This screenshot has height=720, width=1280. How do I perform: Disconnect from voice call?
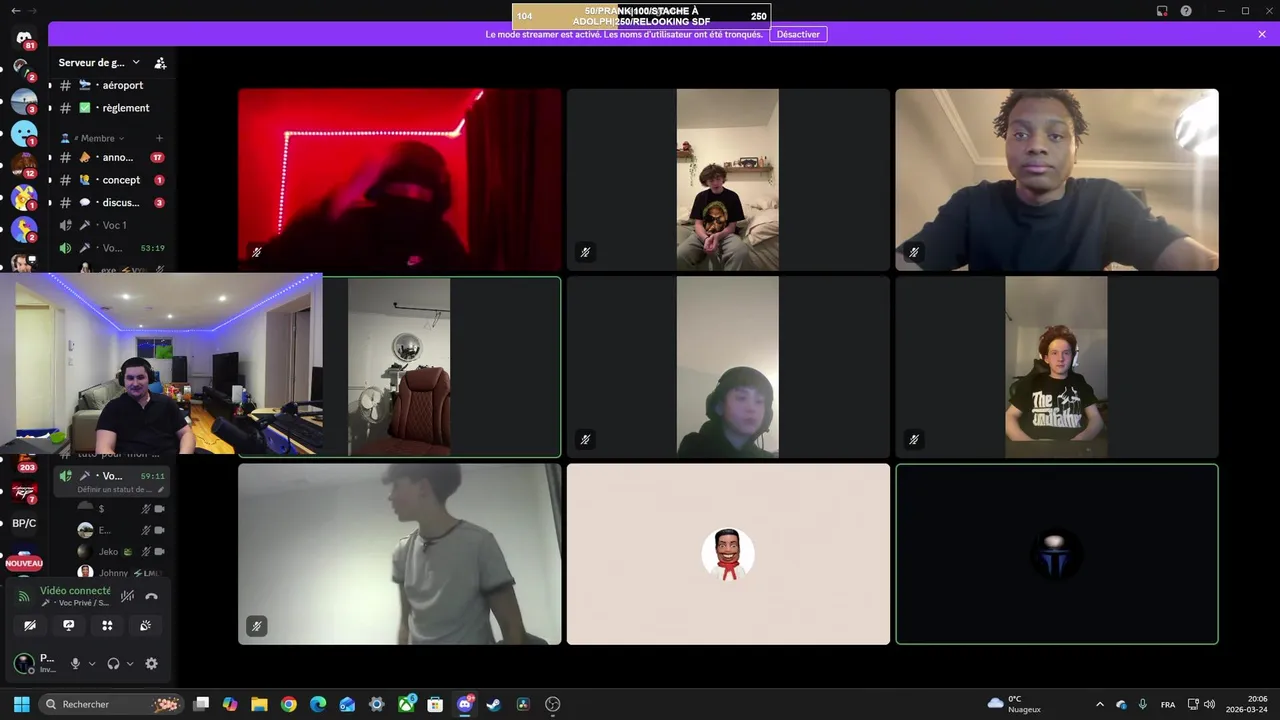(151, 596)
